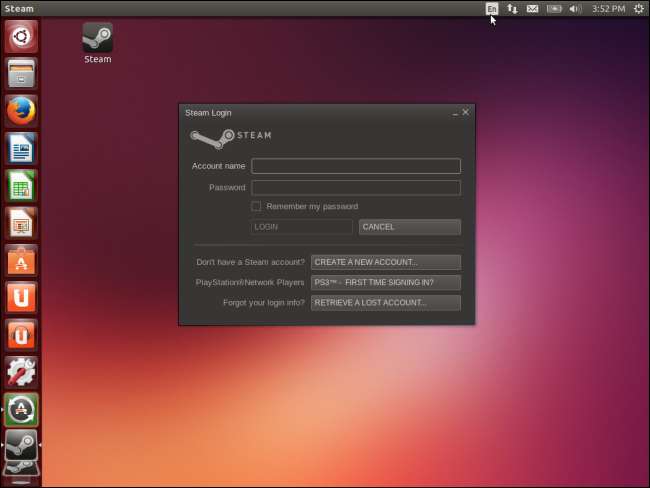Click RETRIEVE A LOST ACCOUNT button

385,302
